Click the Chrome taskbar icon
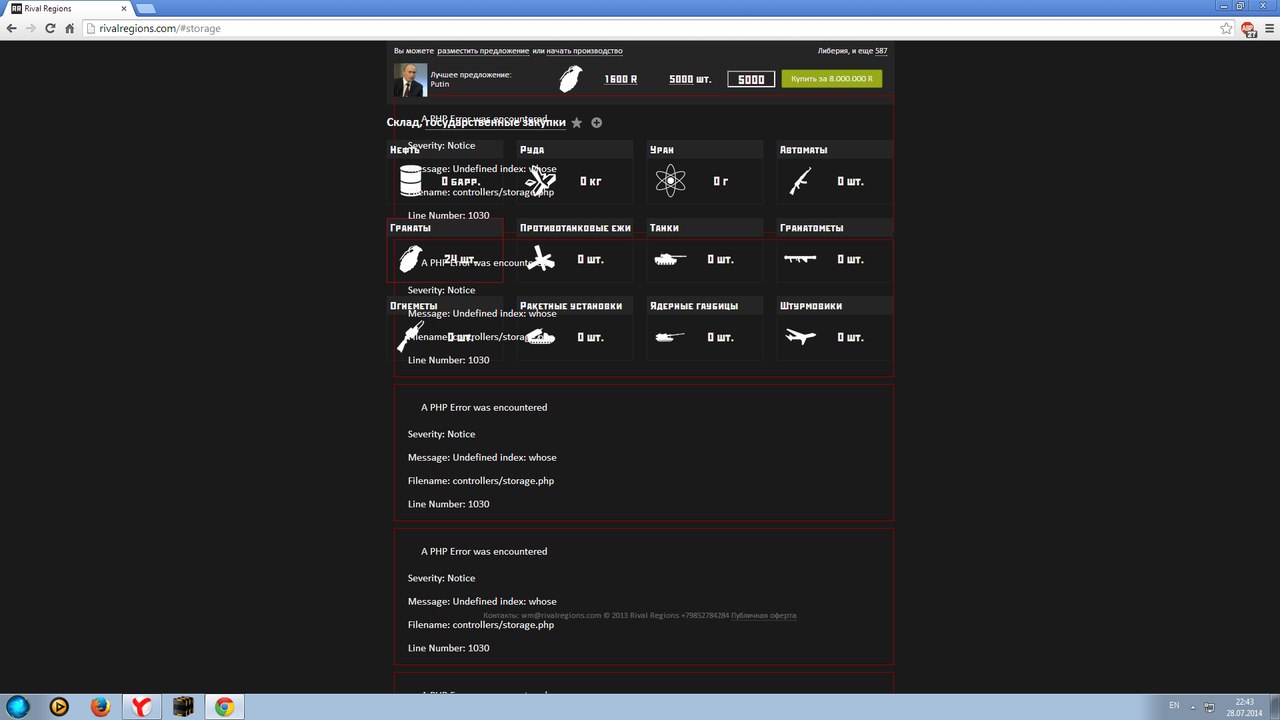The image size is (1280, 720). click(x=225, y=707)
